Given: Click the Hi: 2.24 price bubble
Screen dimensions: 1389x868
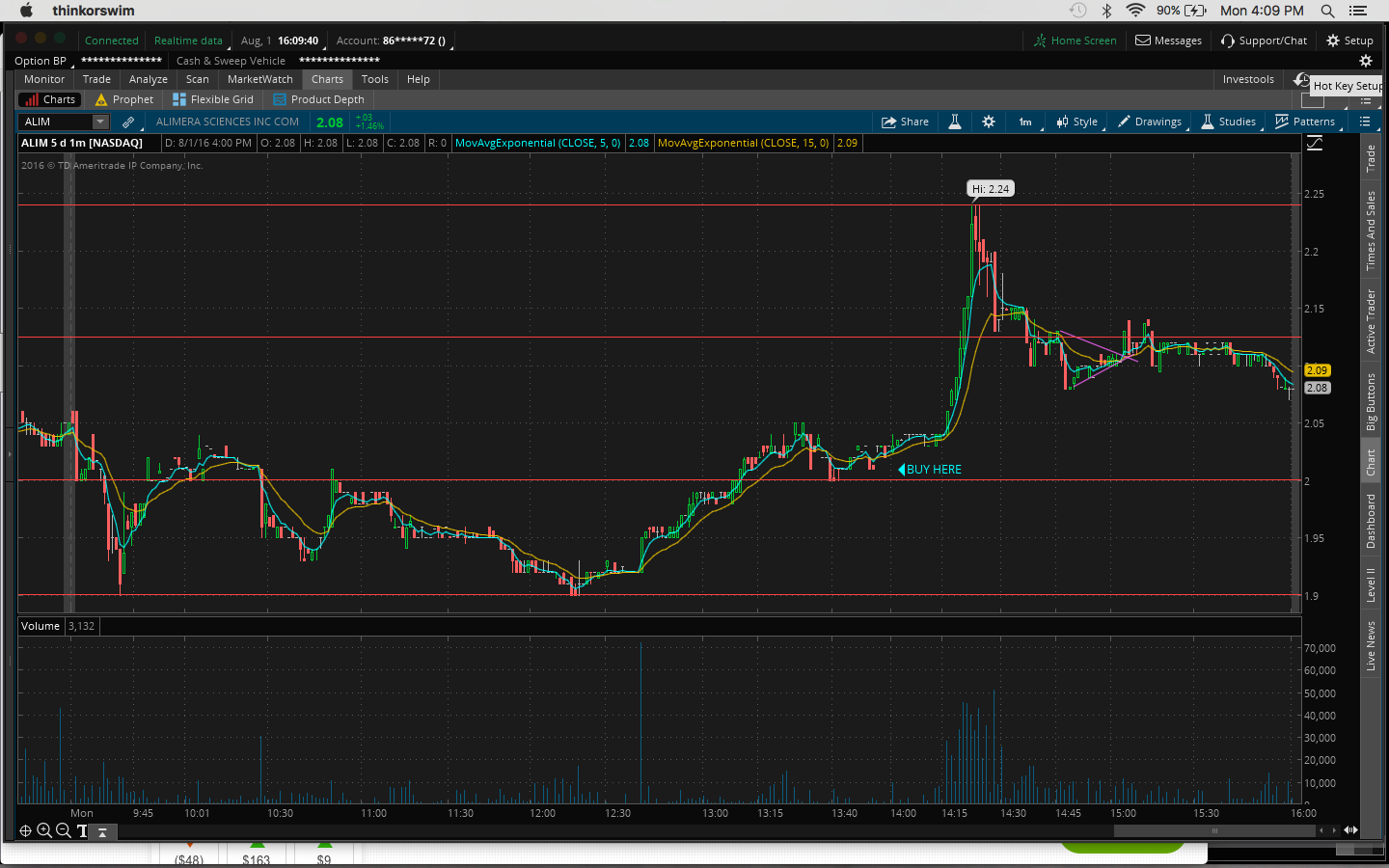Looking at the screenshot, I should point(991,189).
